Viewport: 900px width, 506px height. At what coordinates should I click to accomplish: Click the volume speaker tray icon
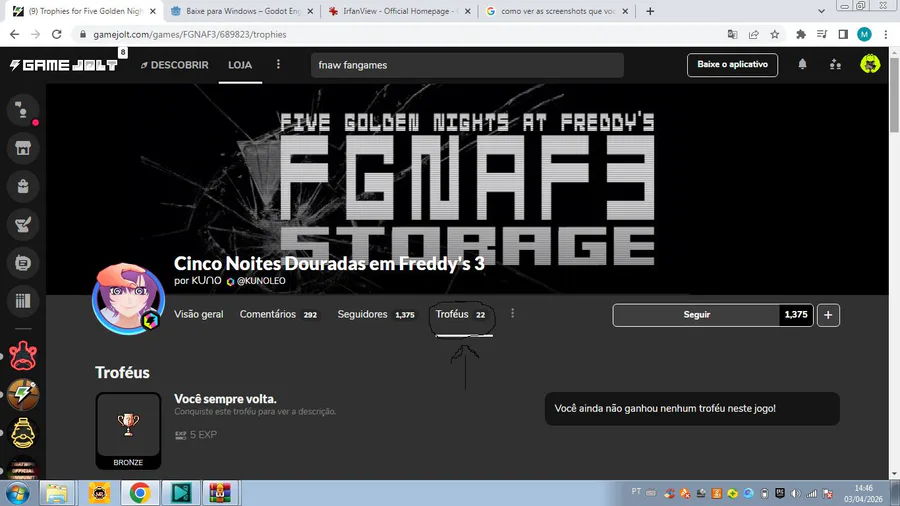click(x=796, y=493)
